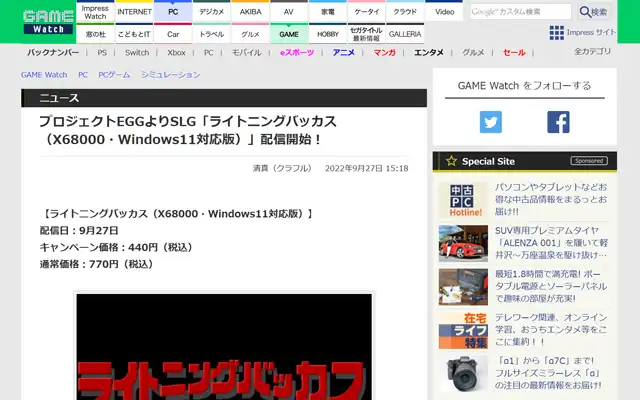Screen dimensions: 640x400
Task: Open the こどもとIT tab
Action: point(134,34)
